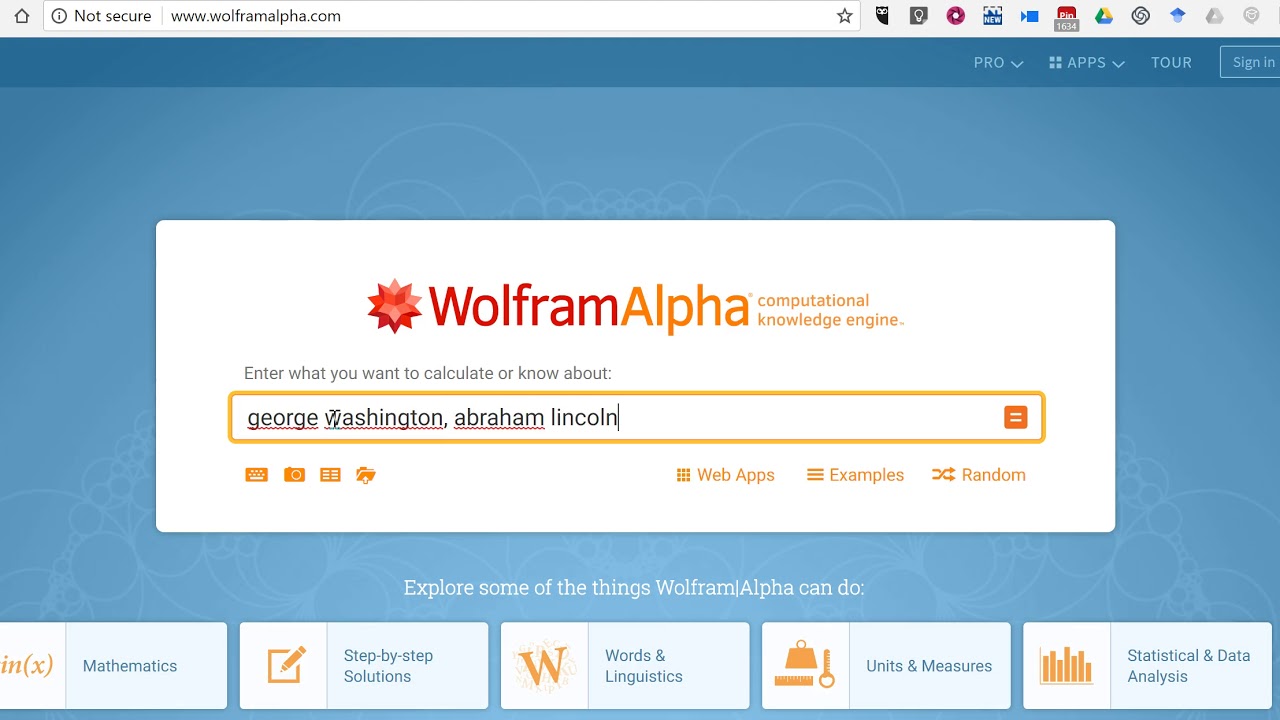Open Step-by-step Solutions card
The width and height of the screenshot is (1280, 720).
coord(364,666)
